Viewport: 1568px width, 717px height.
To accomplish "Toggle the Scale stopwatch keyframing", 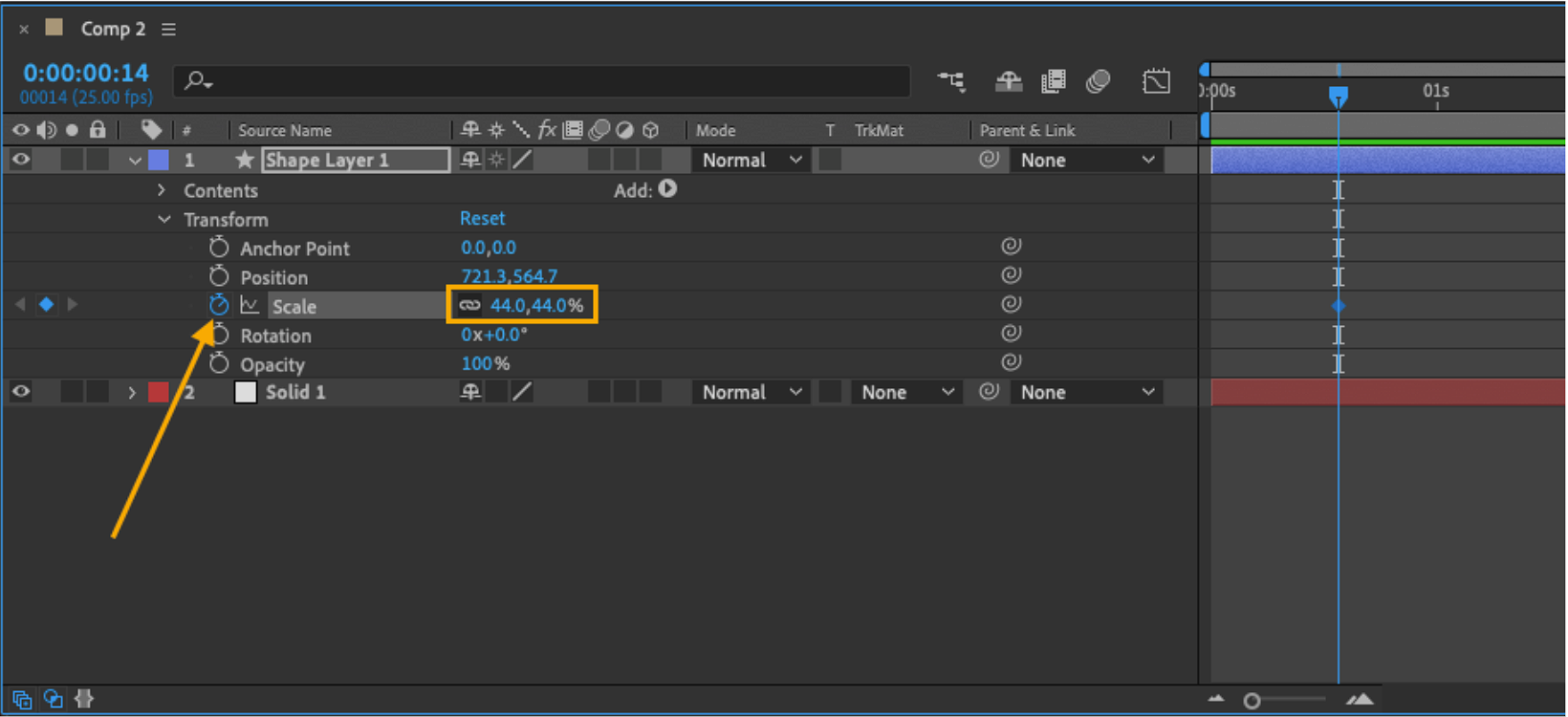I will click(x=219, y=305).
